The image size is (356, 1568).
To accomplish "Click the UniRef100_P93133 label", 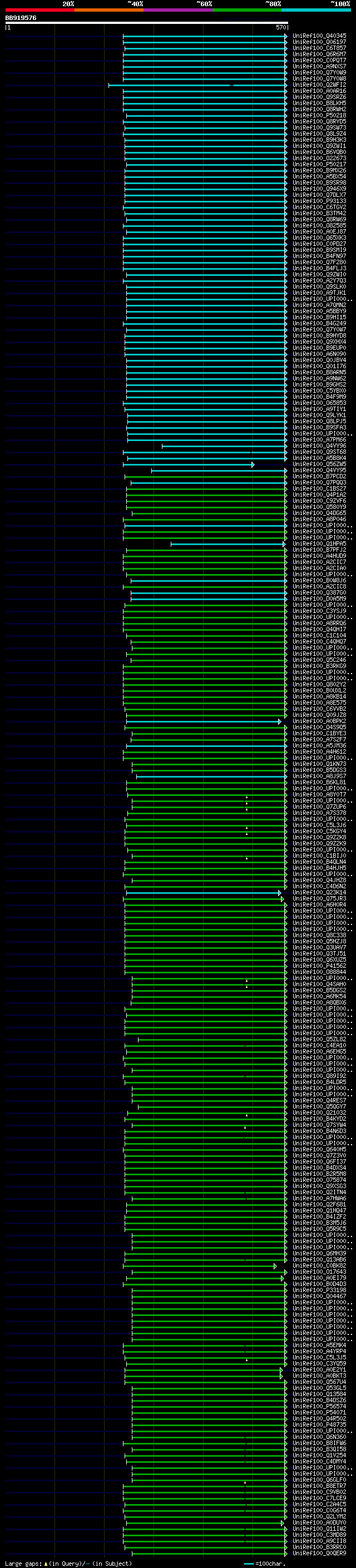I will [319, 201].
